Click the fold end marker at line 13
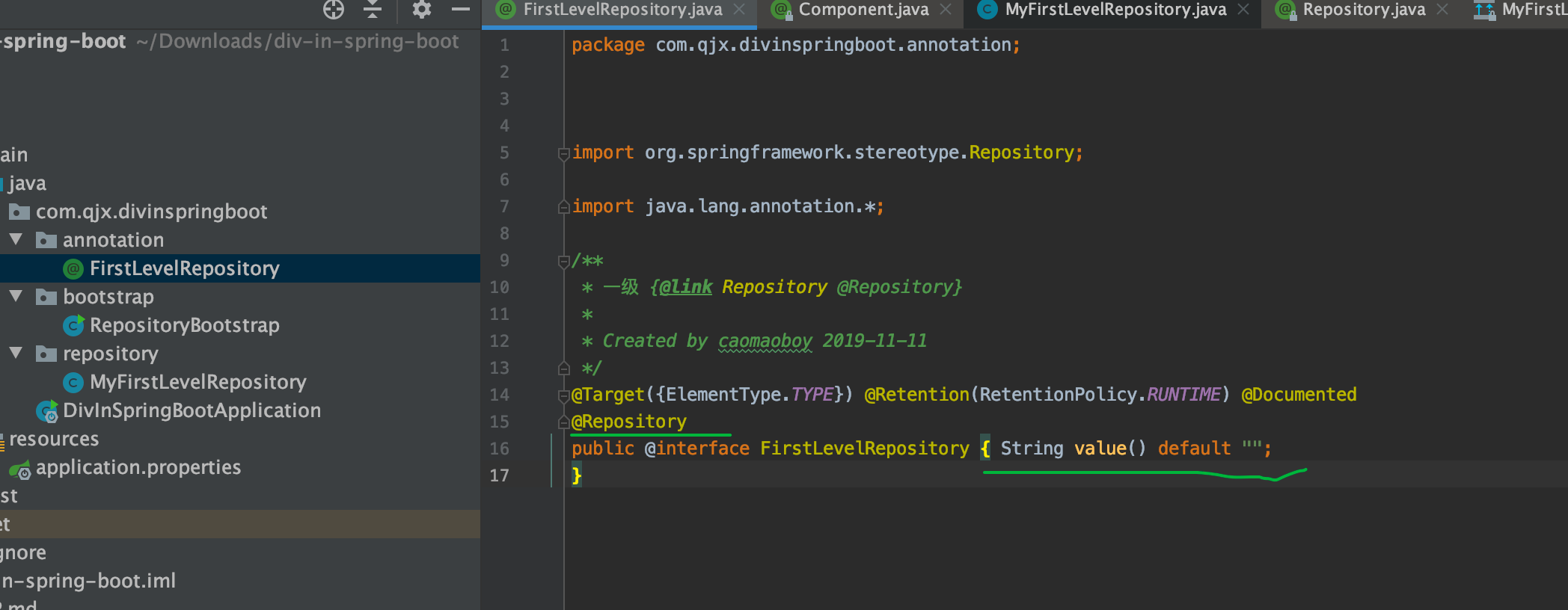Viewport: 1568px width, 610px height. pyautogui.click(x=564, y=369)
